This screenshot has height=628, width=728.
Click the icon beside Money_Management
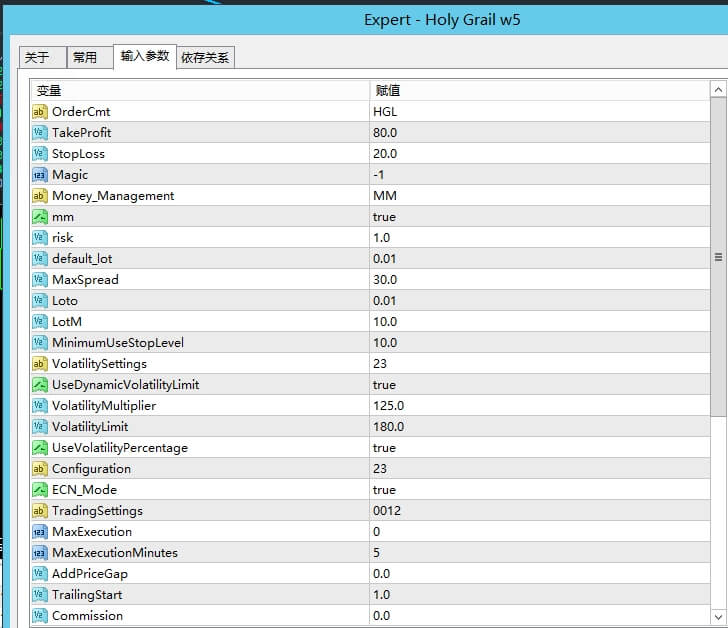pyautogui.click(x=40, y=196)
